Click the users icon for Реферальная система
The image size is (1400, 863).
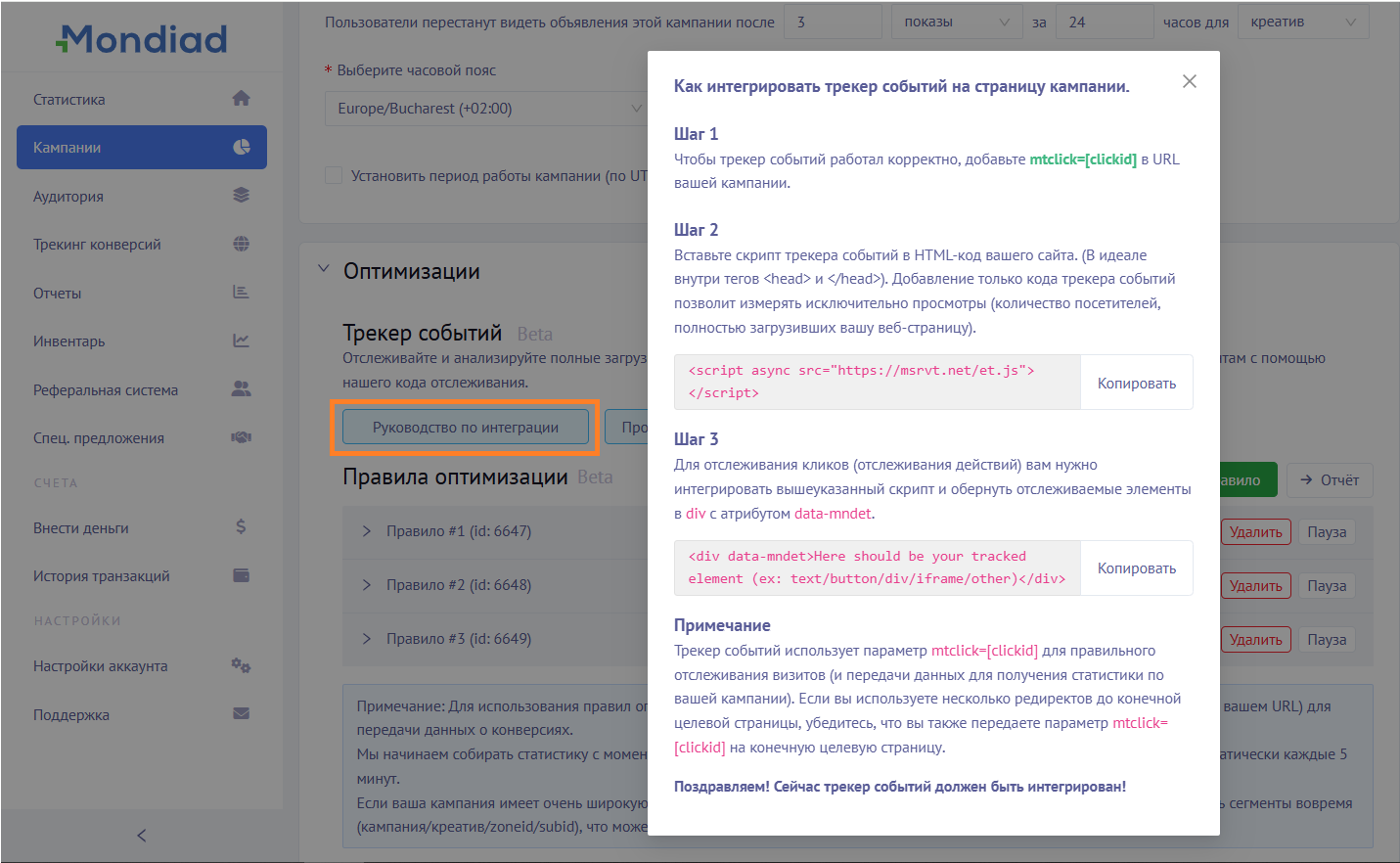point(241,389)
